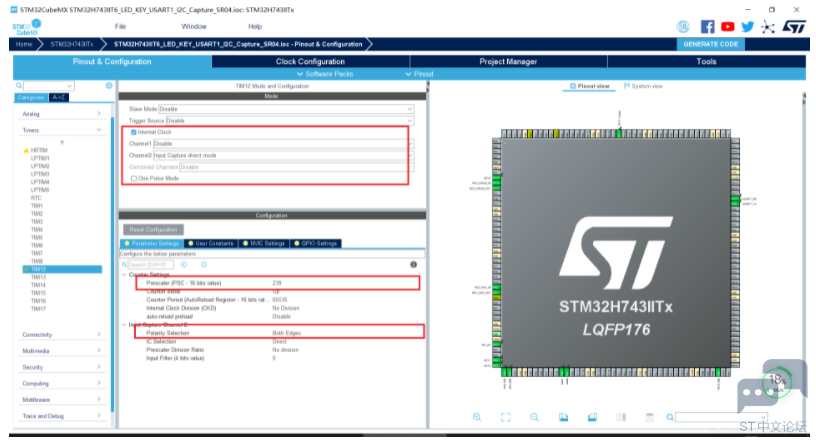Click the split view columns icon
Viewport: 816px width, 442px height.
[621, 417]
